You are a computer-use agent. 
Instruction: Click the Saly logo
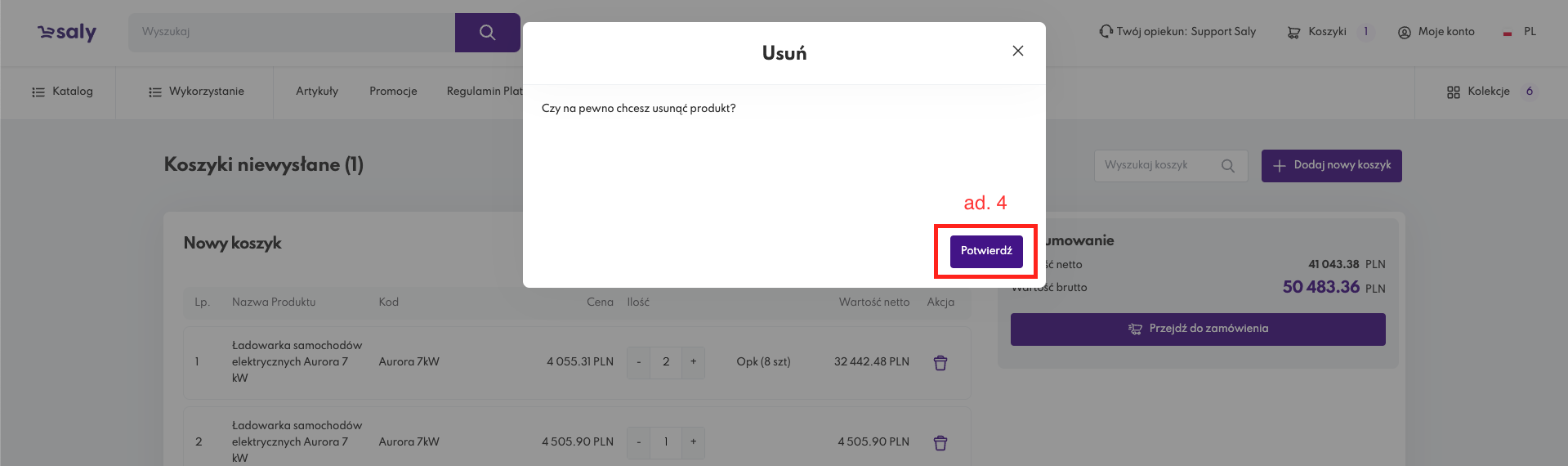click(x=67, y=32)
